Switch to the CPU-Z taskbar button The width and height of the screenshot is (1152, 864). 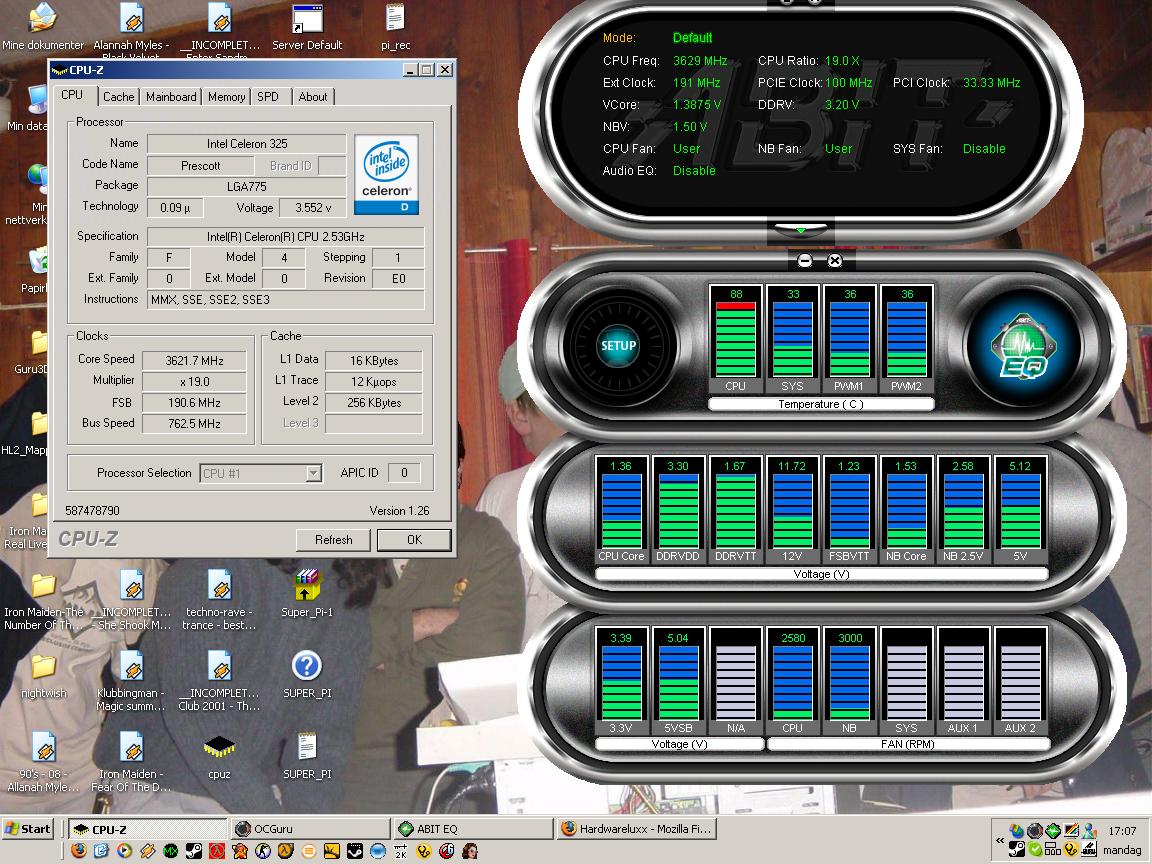point(148,829)
